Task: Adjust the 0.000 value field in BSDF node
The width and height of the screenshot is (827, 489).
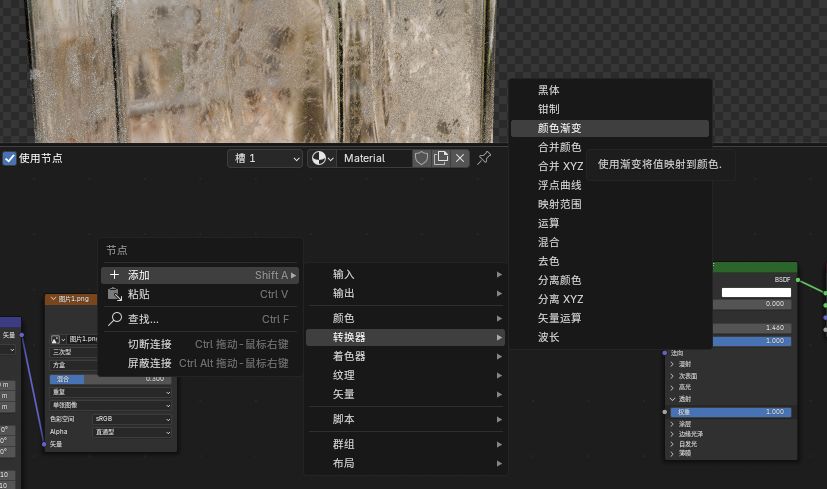Action: pyautogui.click(x=752, y=304)
